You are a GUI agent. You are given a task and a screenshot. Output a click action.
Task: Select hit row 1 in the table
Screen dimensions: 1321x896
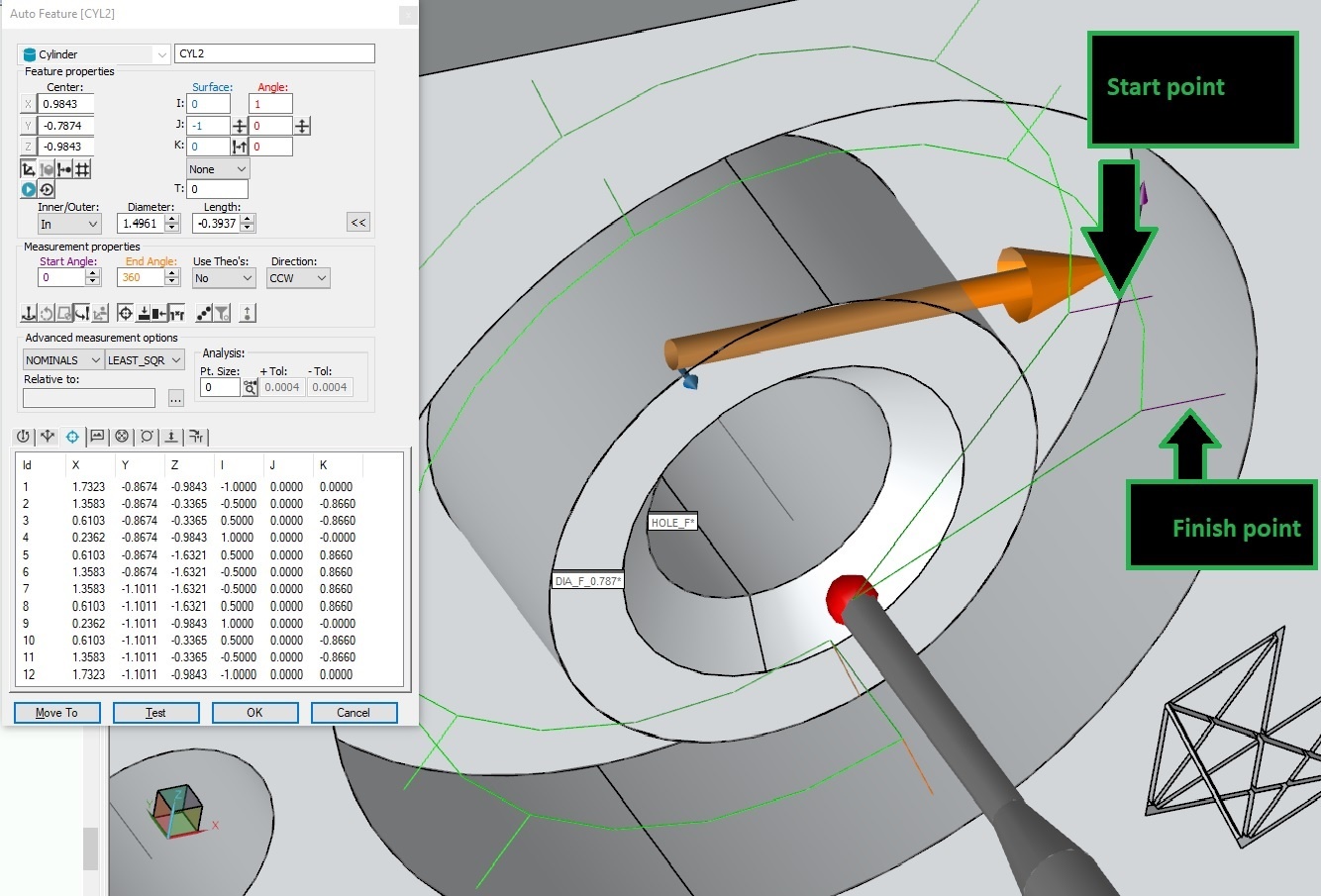tap(209, 487)
